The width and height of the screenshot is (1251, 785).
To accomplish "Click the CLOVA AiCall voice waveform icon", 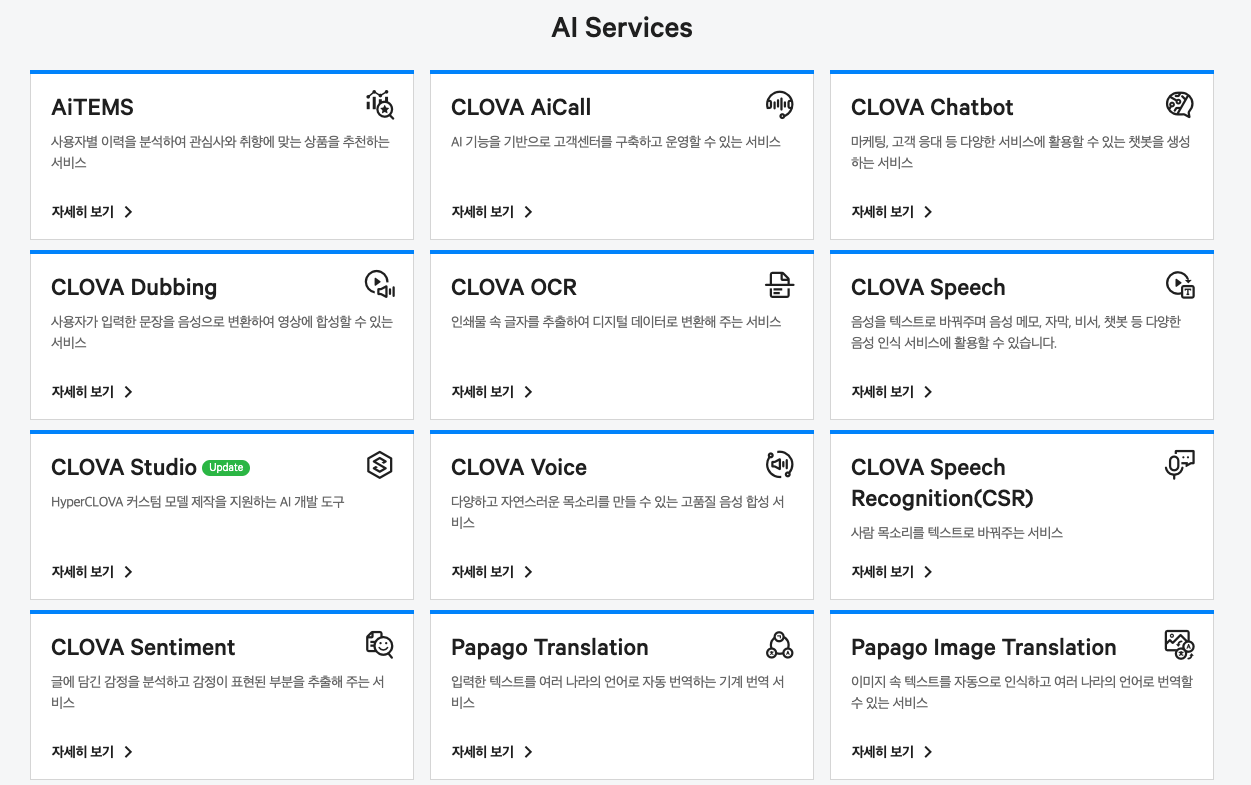I will click(x=779, y=104).
